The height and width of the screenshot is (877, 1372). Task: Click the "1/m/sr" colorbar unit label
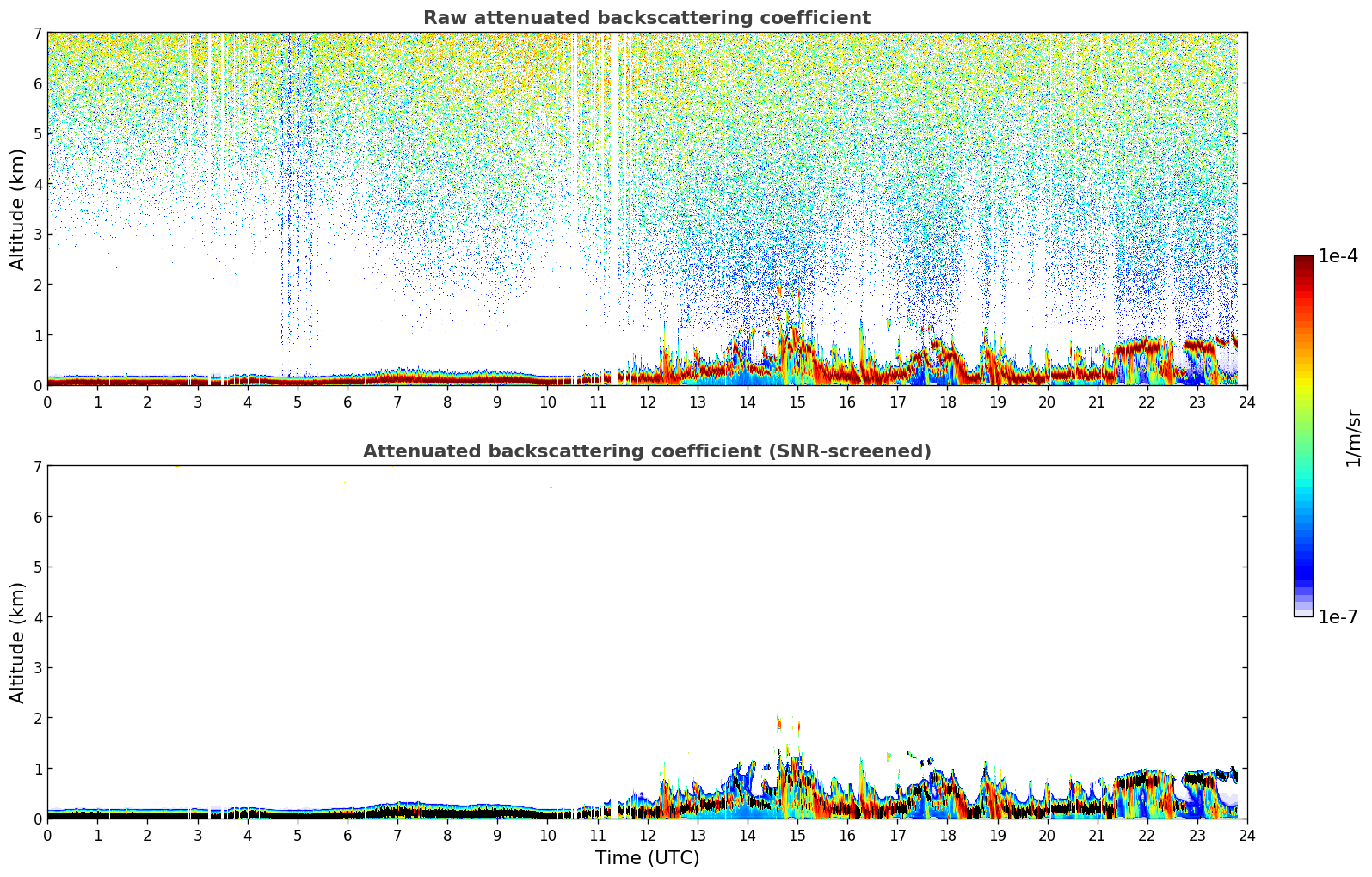(x=1353, y=438)
